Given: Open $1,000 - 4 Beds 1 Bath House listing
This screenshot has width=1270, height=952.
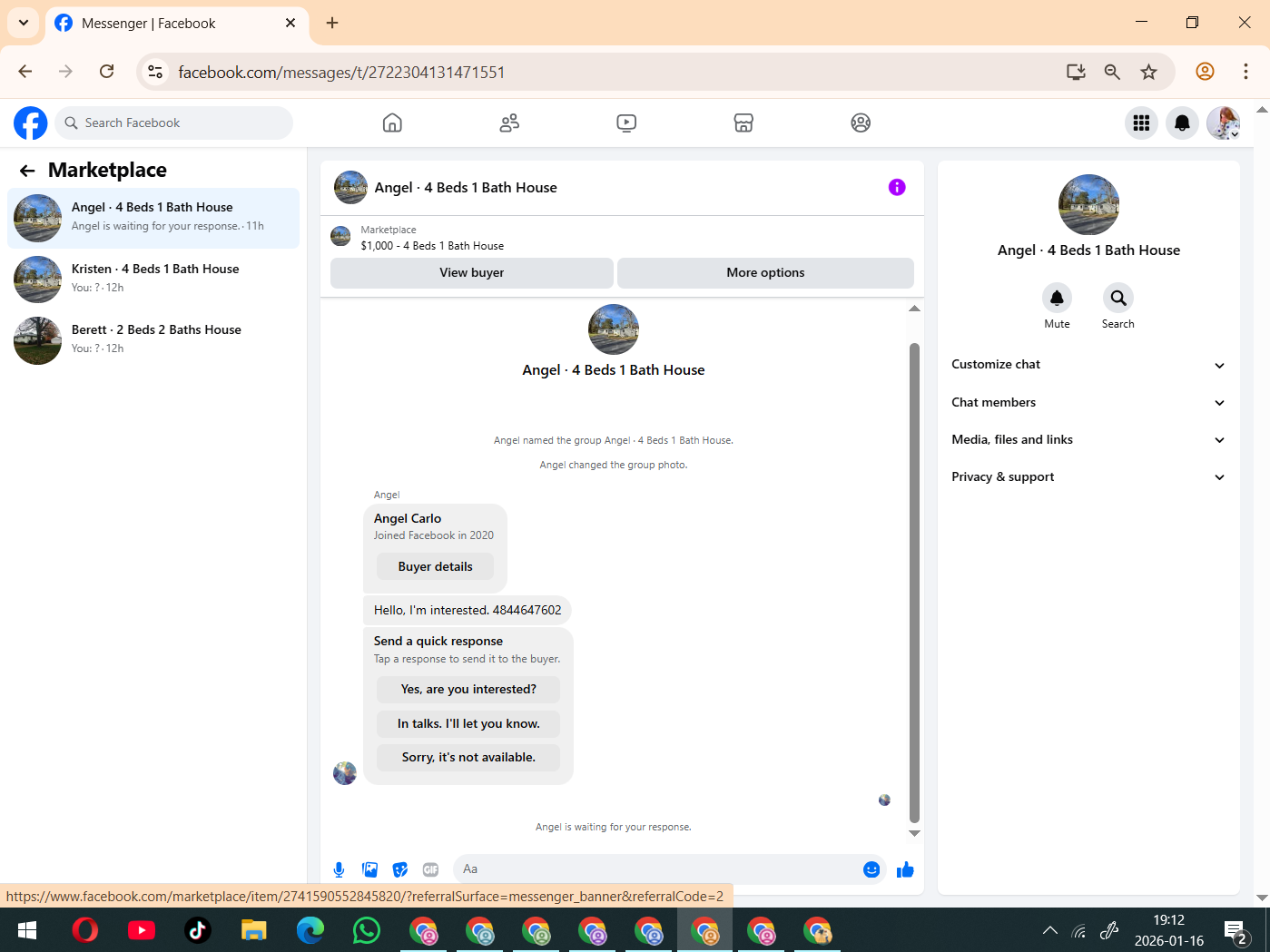Looking at the screenshot, I should pyautogui.click(x=432, y=246).
